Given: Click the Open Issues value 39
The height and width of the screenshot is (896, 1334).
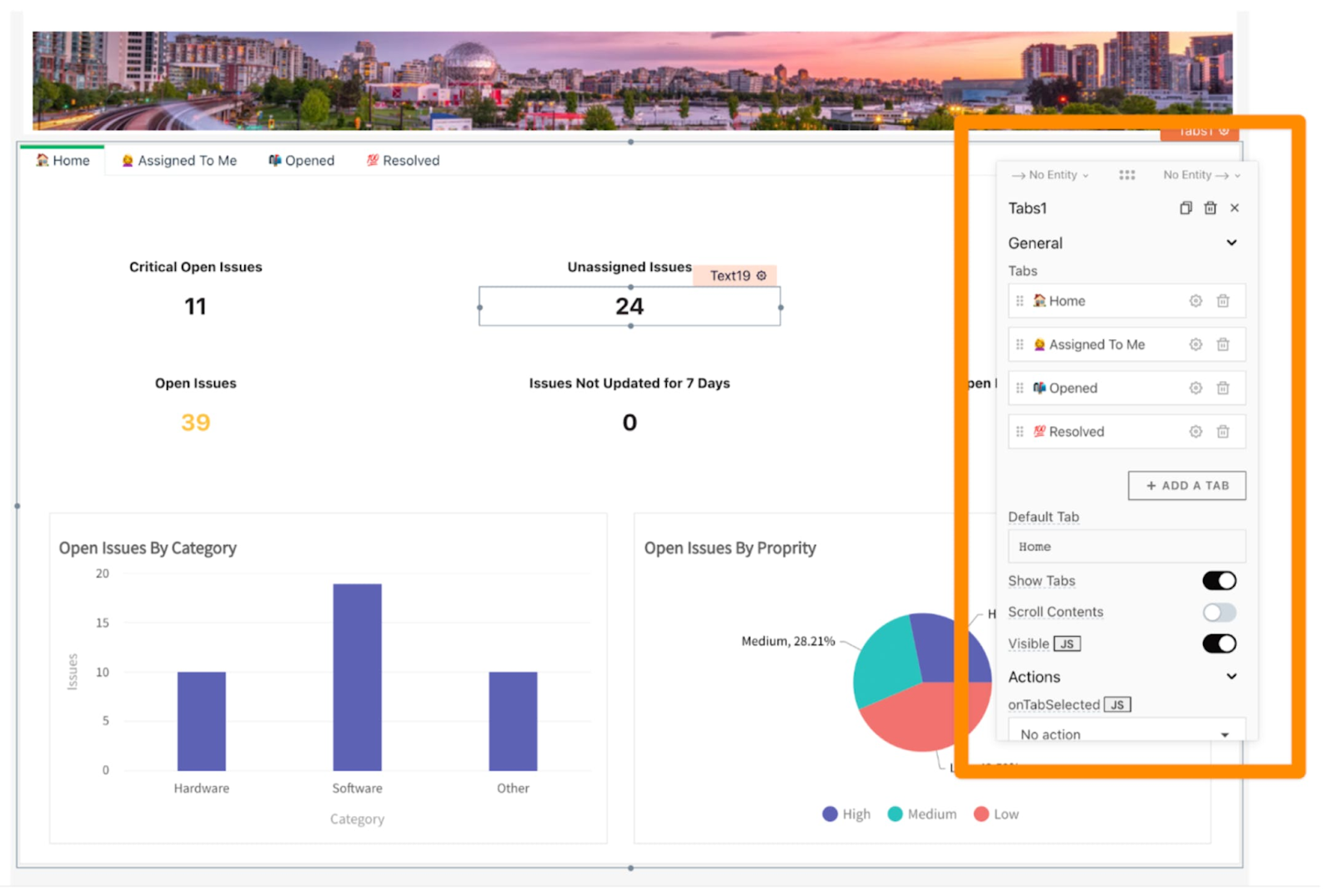Looking at the screenshot, I should pos(195,422).
